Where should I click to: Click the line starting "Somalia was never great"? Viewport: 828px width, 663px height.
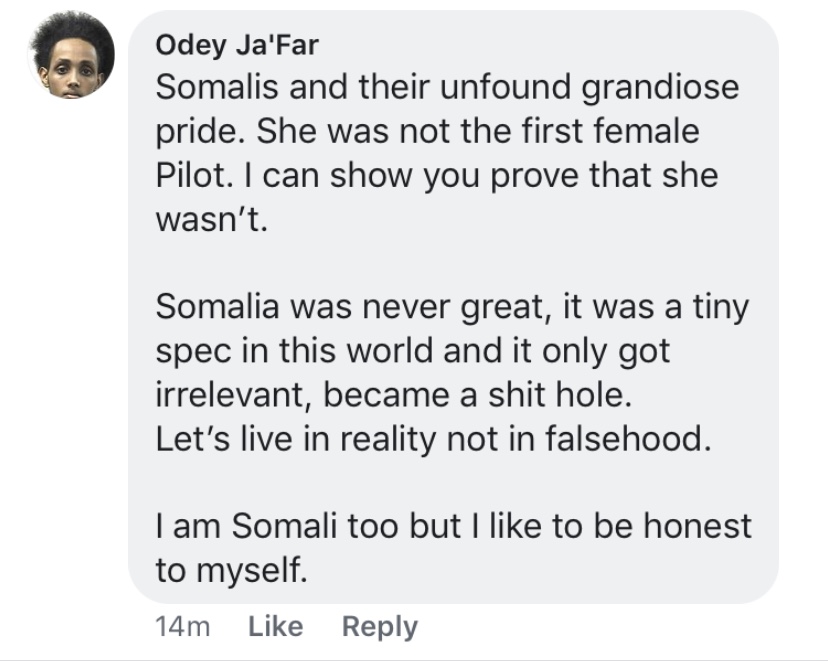click(452, 307)
